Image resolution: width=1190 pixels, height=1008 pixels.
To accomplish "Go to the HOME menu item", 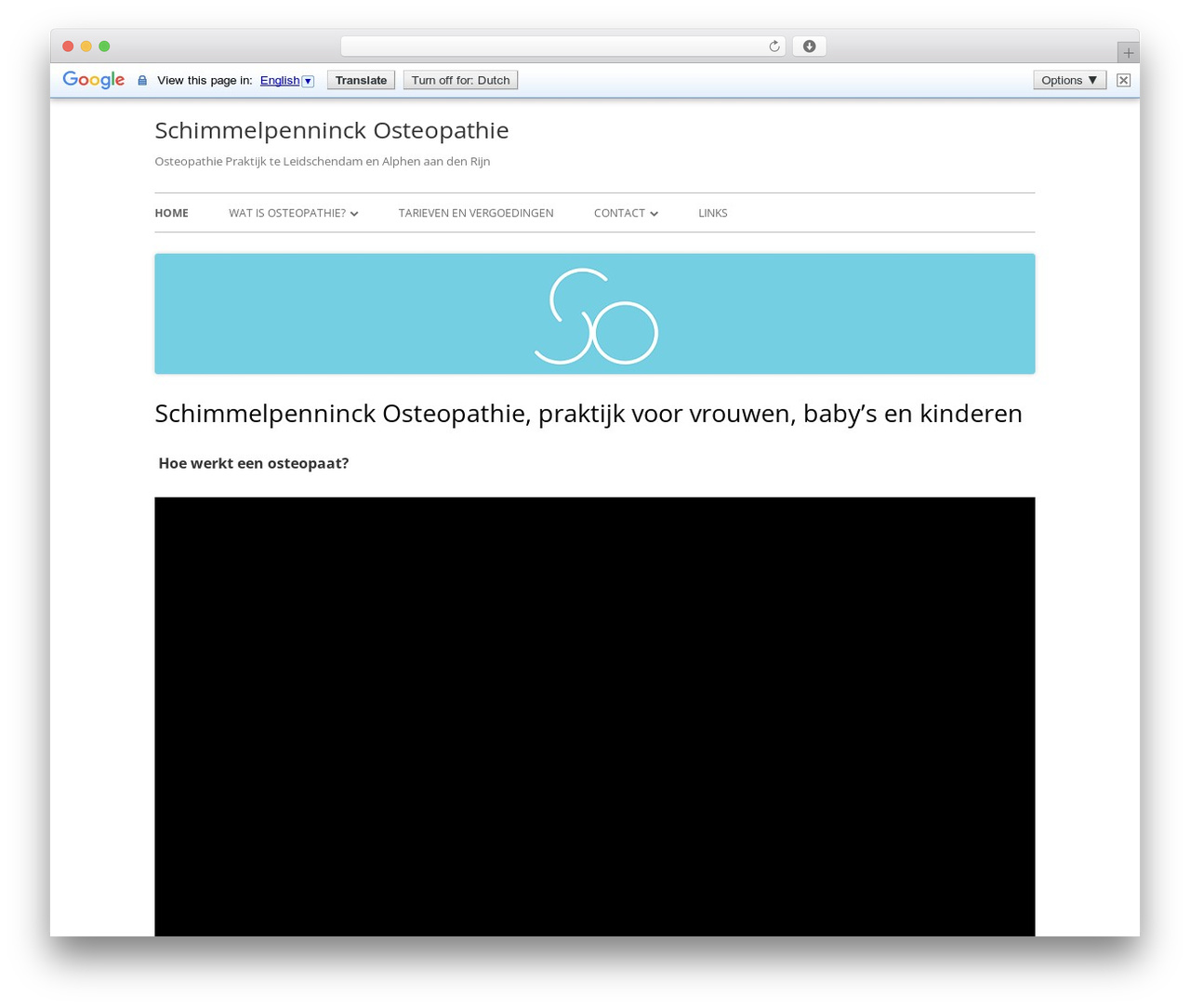I will pyautogui.click(x=171, y=213).
